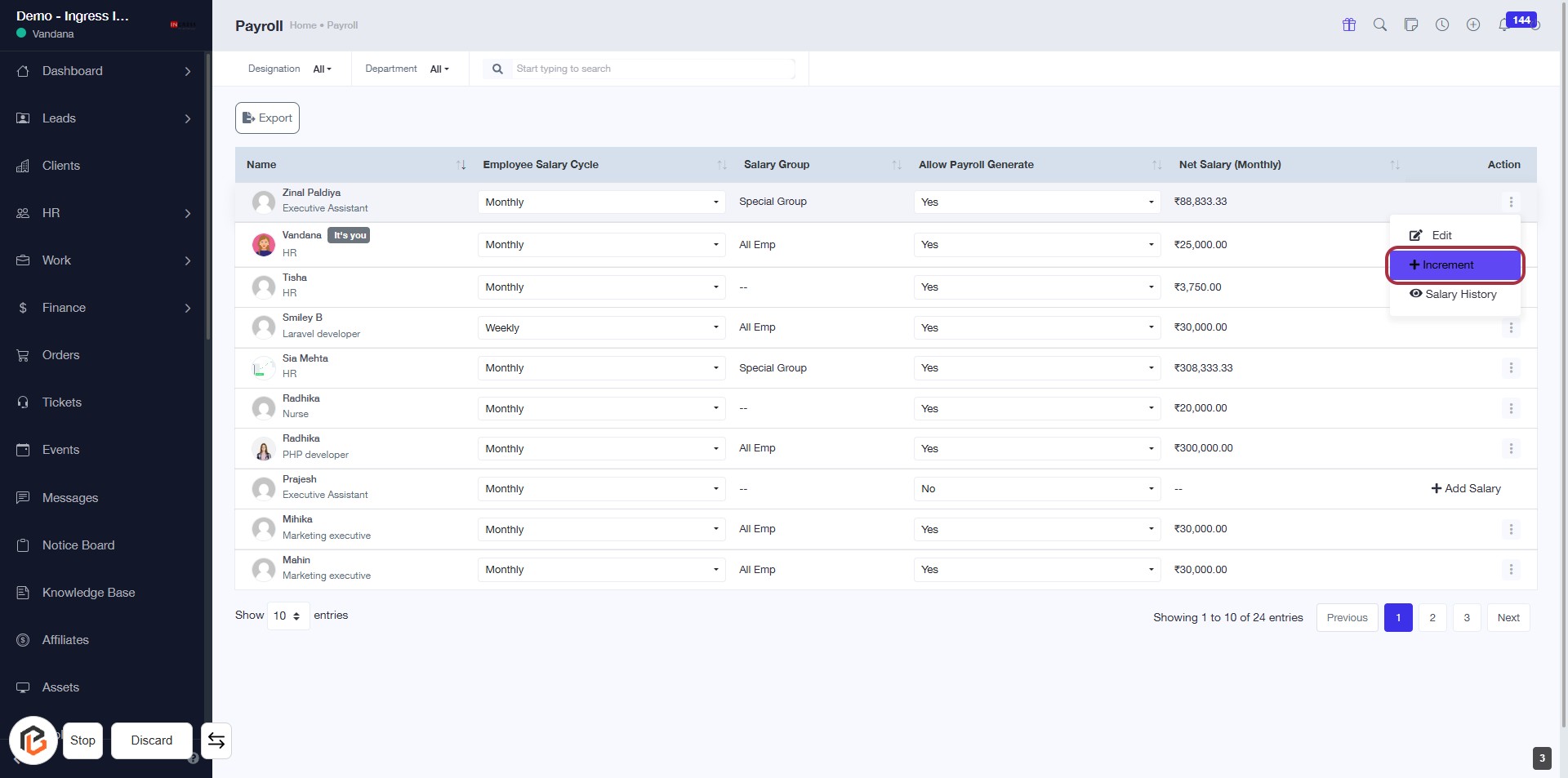Go to page 2 of entries
1568x778 pixels.
coord(1432,618)
